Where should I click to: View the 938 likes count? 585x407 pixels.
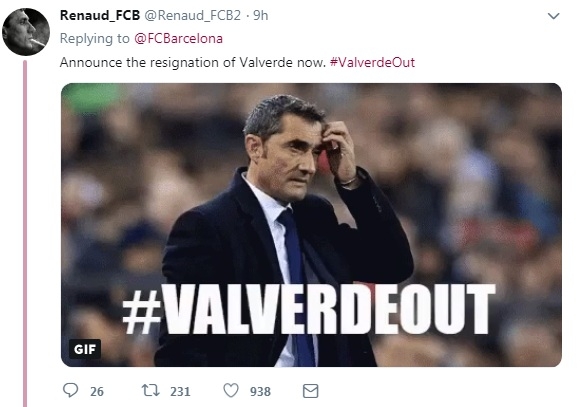tap(260, 391)
